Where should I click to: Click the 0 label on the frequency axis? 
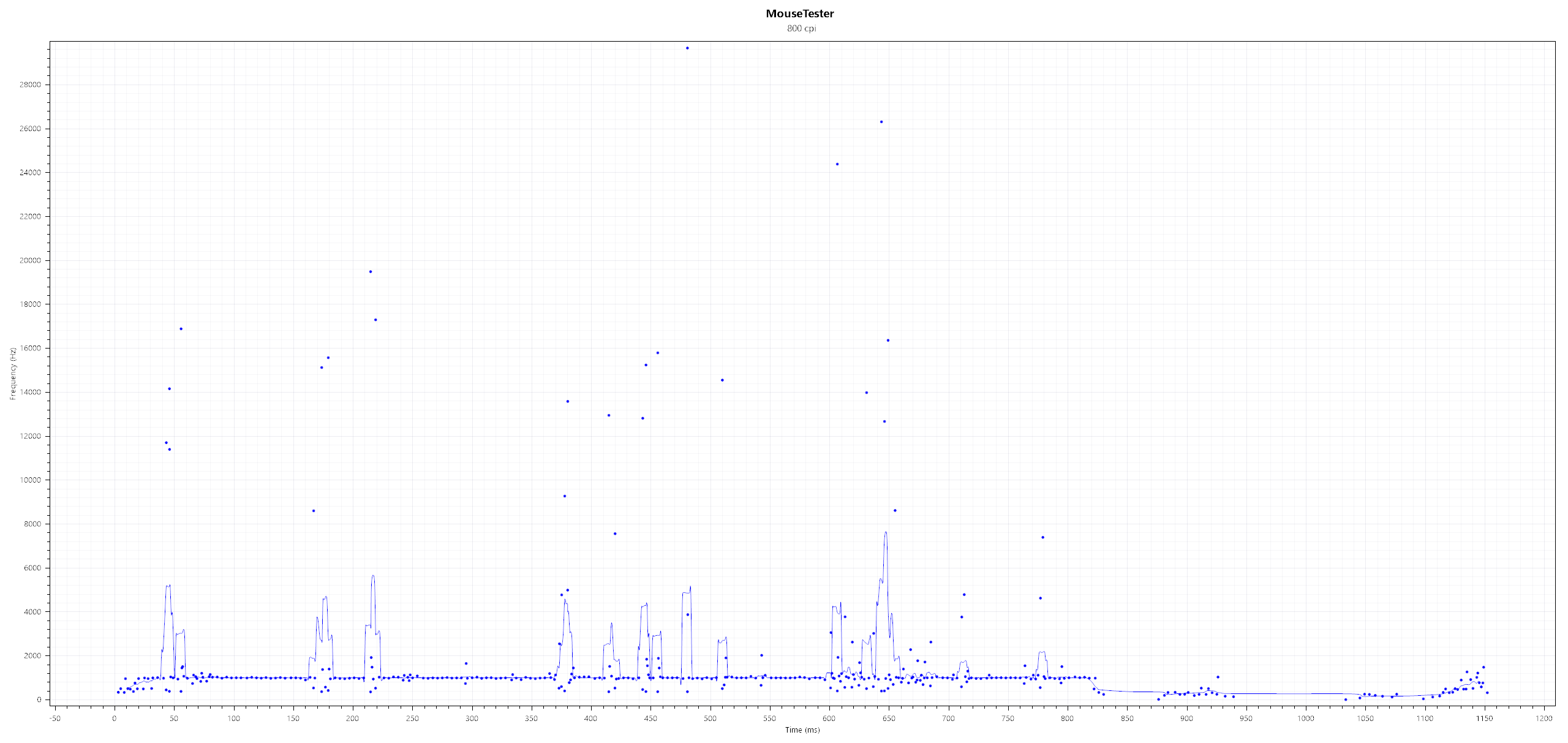tap(39, 700)
